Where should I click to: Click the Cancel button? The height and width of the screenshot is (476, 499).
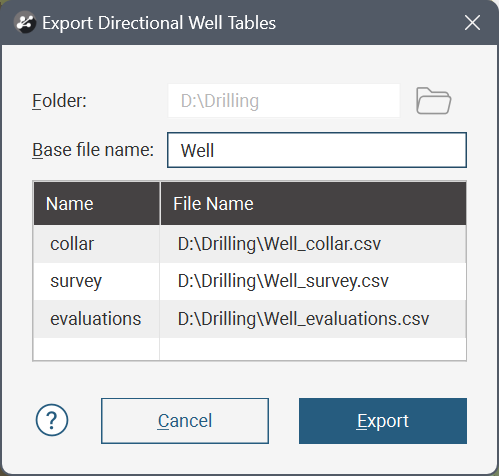185,421
